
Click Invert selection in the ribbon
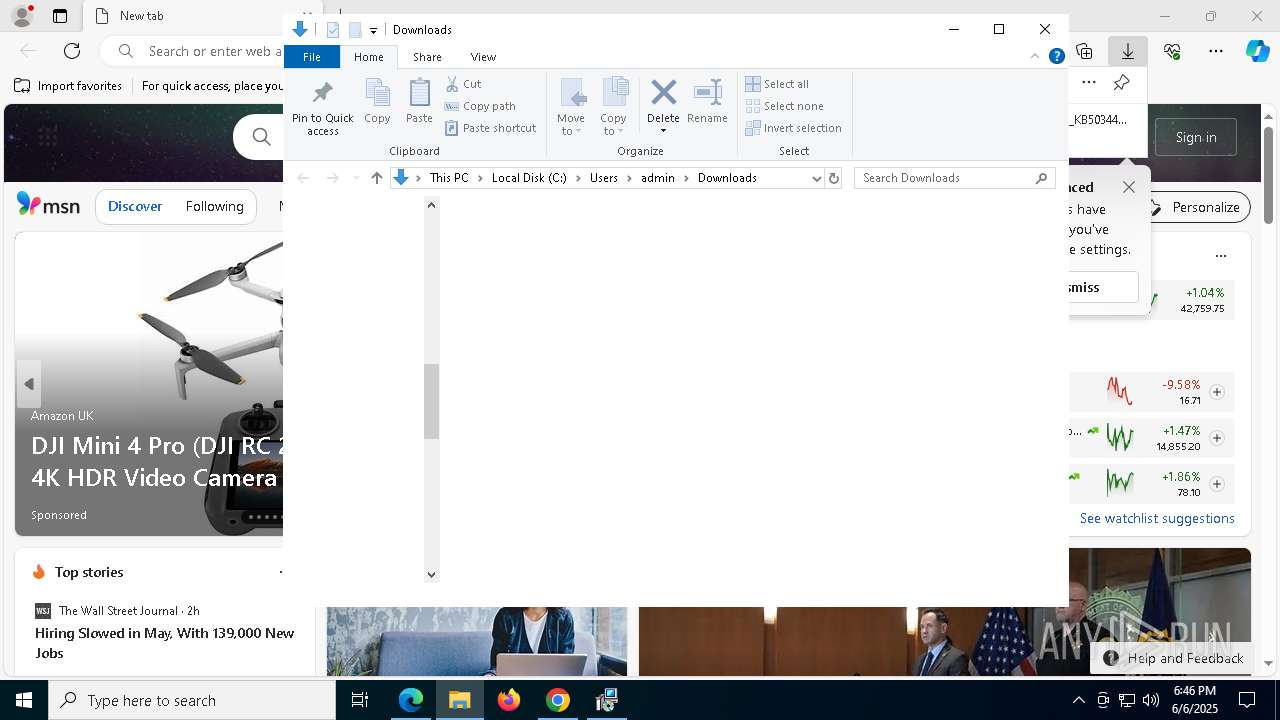(x=794, y=128)
